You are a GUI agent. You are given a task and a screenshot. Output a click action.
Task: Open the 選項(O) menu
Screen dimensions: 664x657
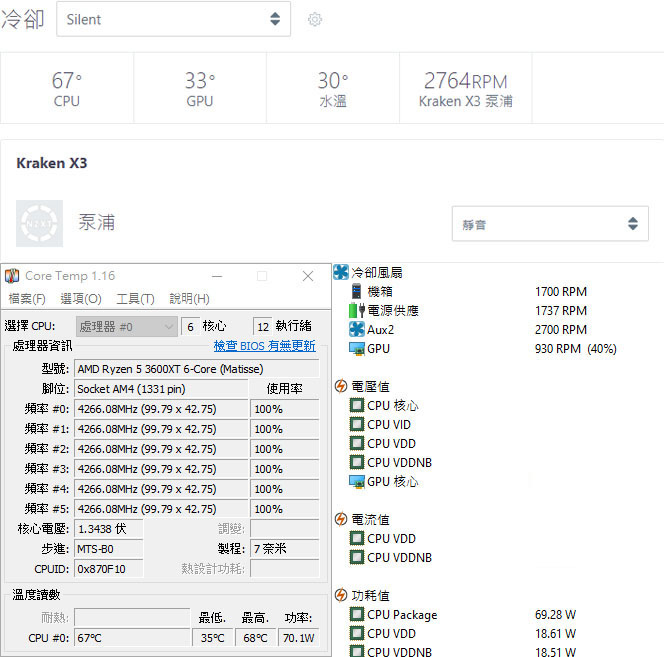click(x=81, y=299)
